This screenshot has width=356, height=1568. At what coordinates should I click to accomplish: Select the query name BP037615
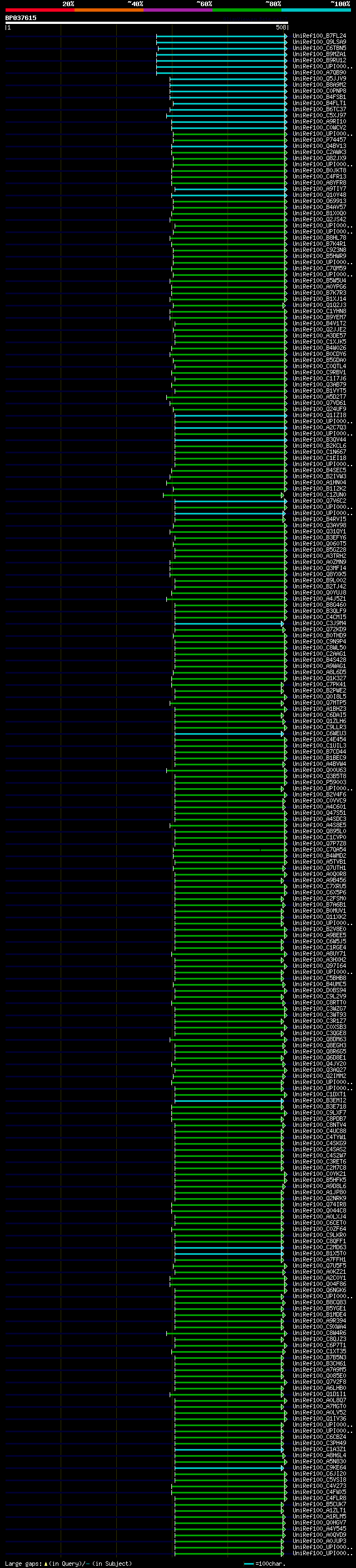click(x=21, y=18)
